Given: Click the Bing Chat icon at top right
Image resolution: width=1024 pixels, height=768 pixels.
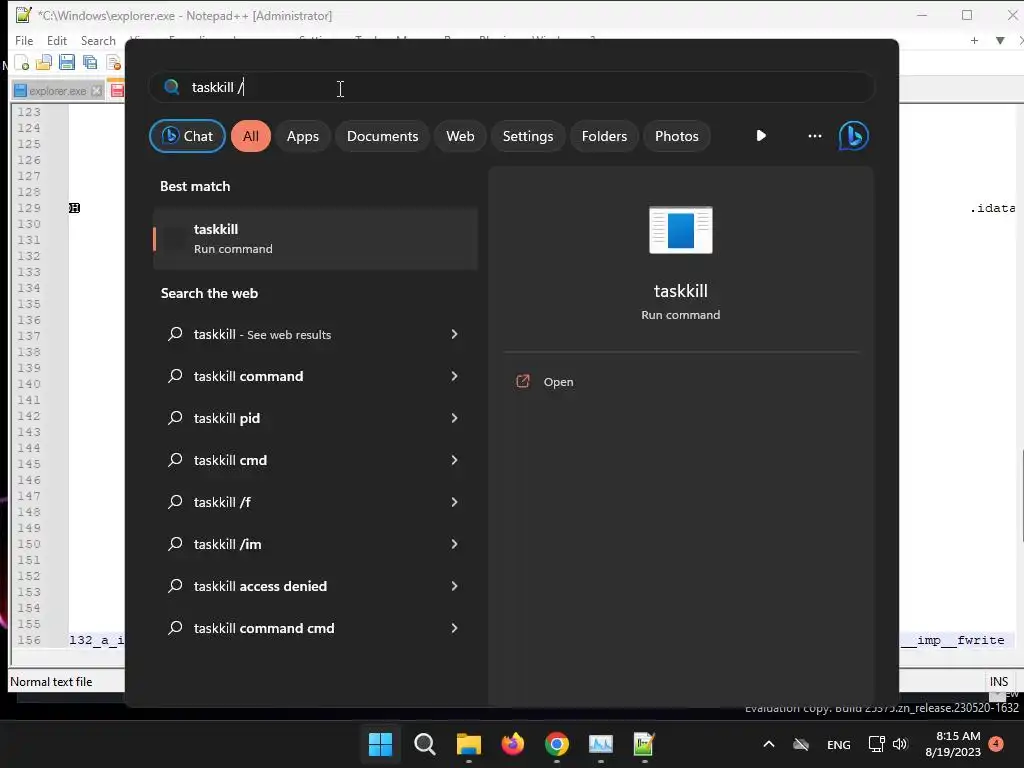Looking at the screenshot, I should 854,136.
